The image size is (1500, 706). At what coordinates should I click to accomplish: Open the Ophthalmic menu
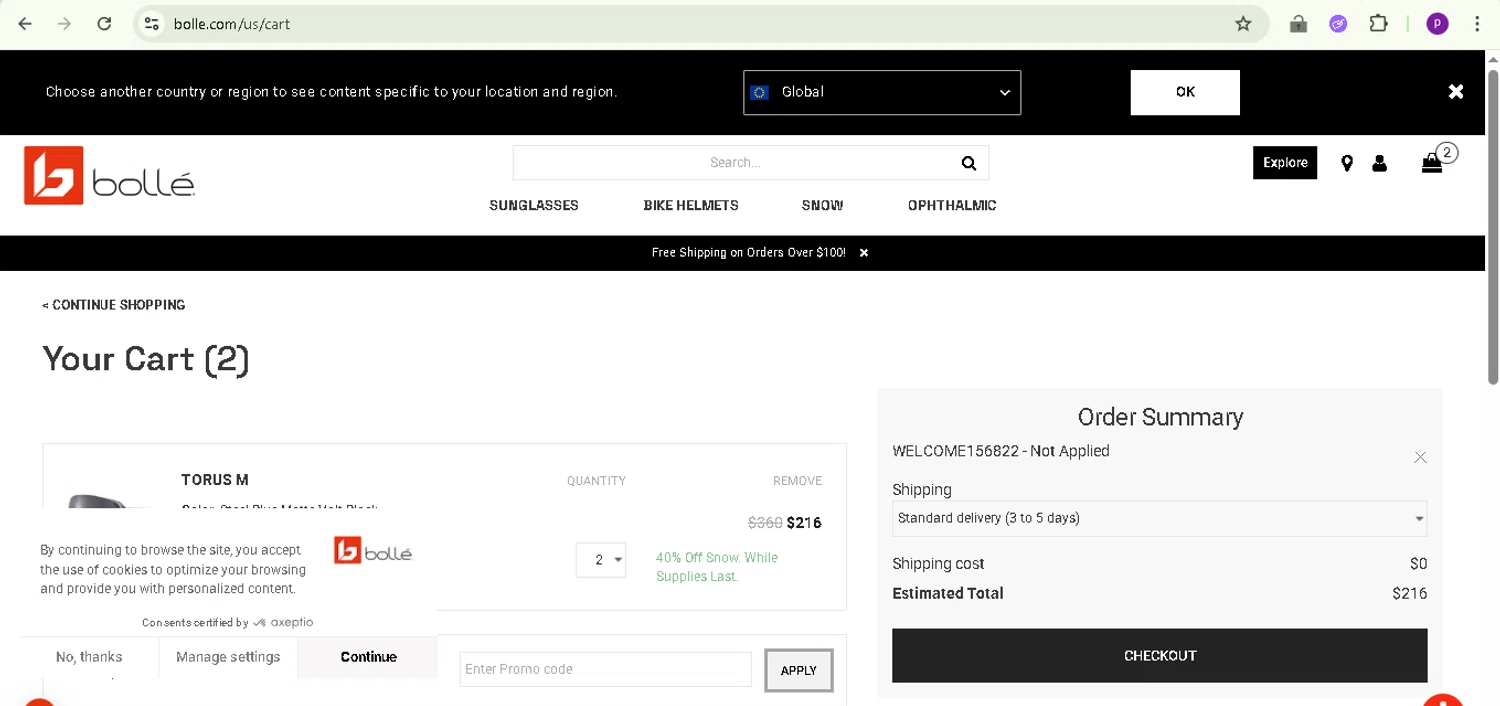(952, 205)
